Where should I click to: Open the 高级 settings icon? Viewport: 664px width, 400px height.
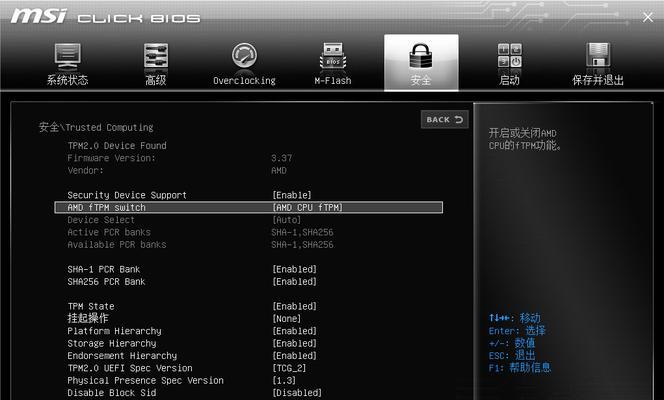156,55
